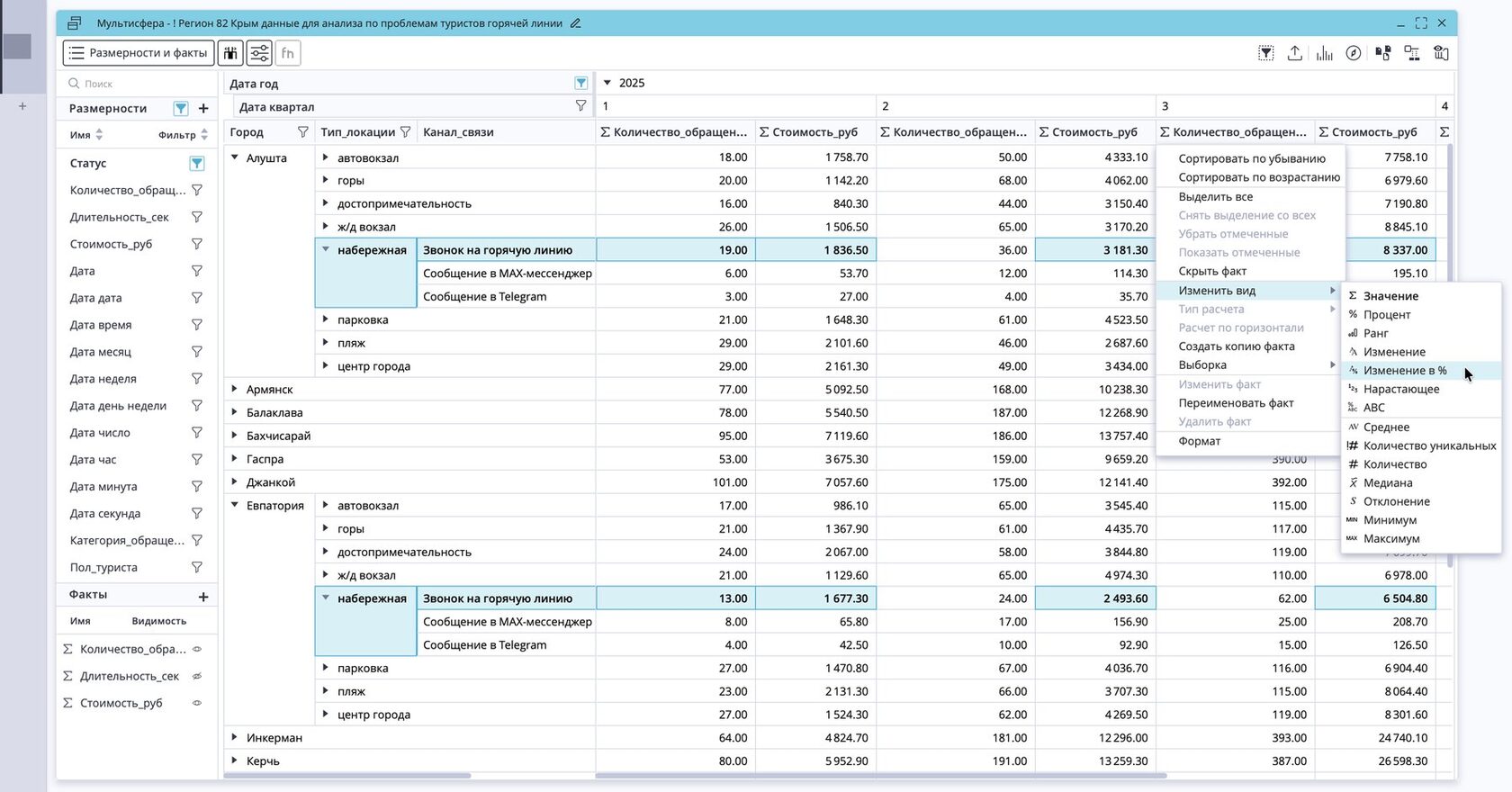The height and width of the screenshot is (792, 1512).
Task: Click Канал_связи column header
Action: [506, 131]
